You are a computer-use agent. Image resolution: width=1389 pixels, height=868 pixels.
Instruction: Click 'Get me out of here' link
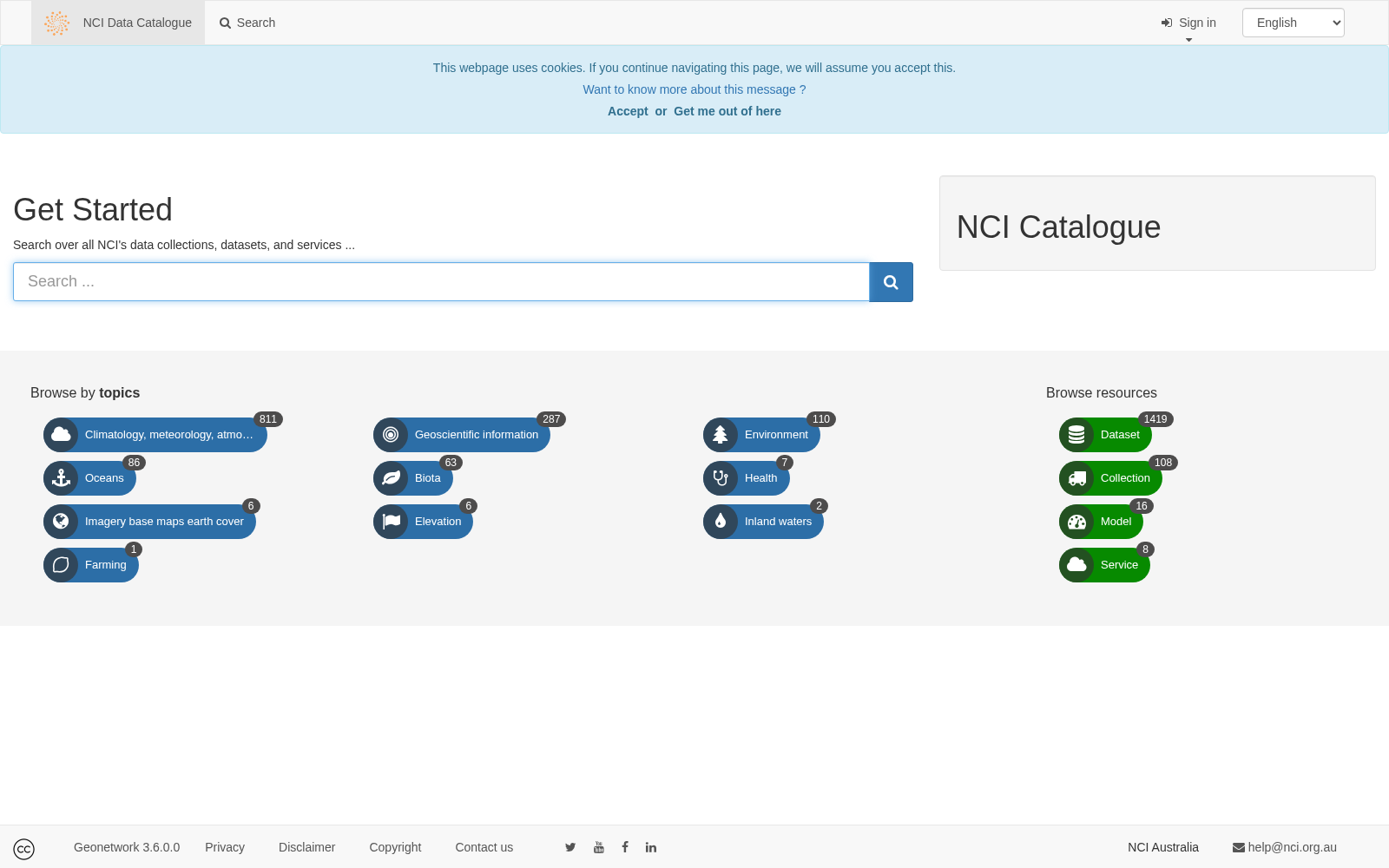point(727,111)
